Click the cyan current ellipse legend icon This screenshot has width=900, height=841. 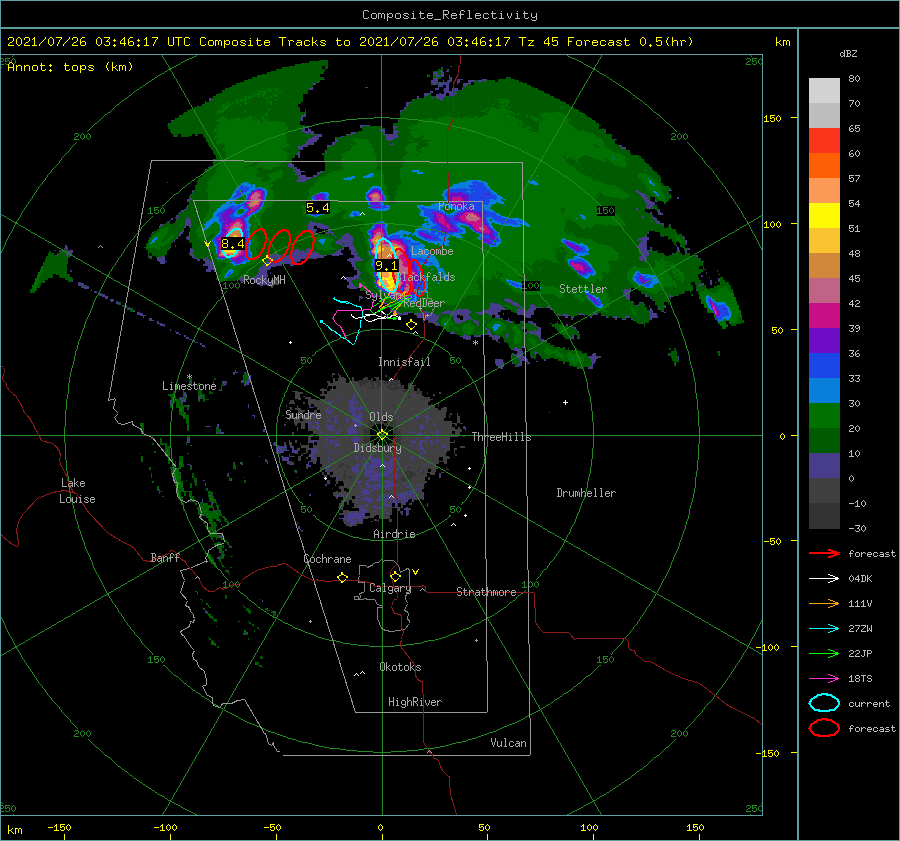(x=824, y=703)
